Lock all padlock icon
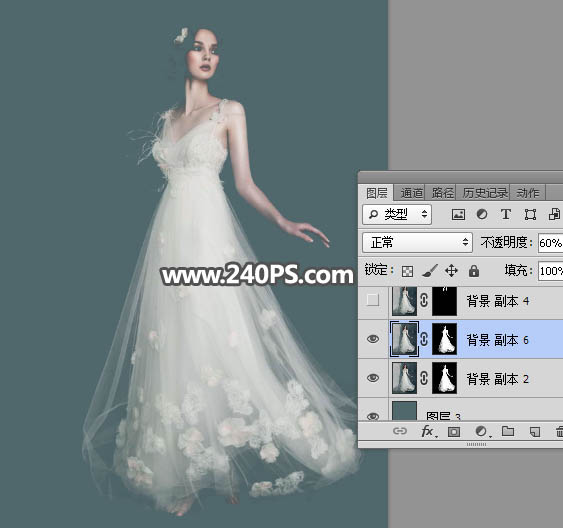 pos(474,271)
